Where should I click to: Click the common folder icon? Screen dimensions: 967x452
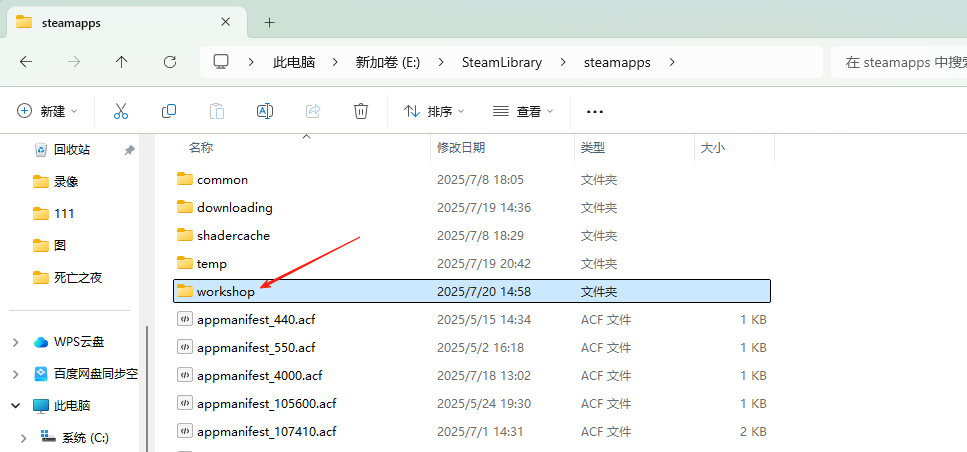pyautogui.click(x=185, y=179)
